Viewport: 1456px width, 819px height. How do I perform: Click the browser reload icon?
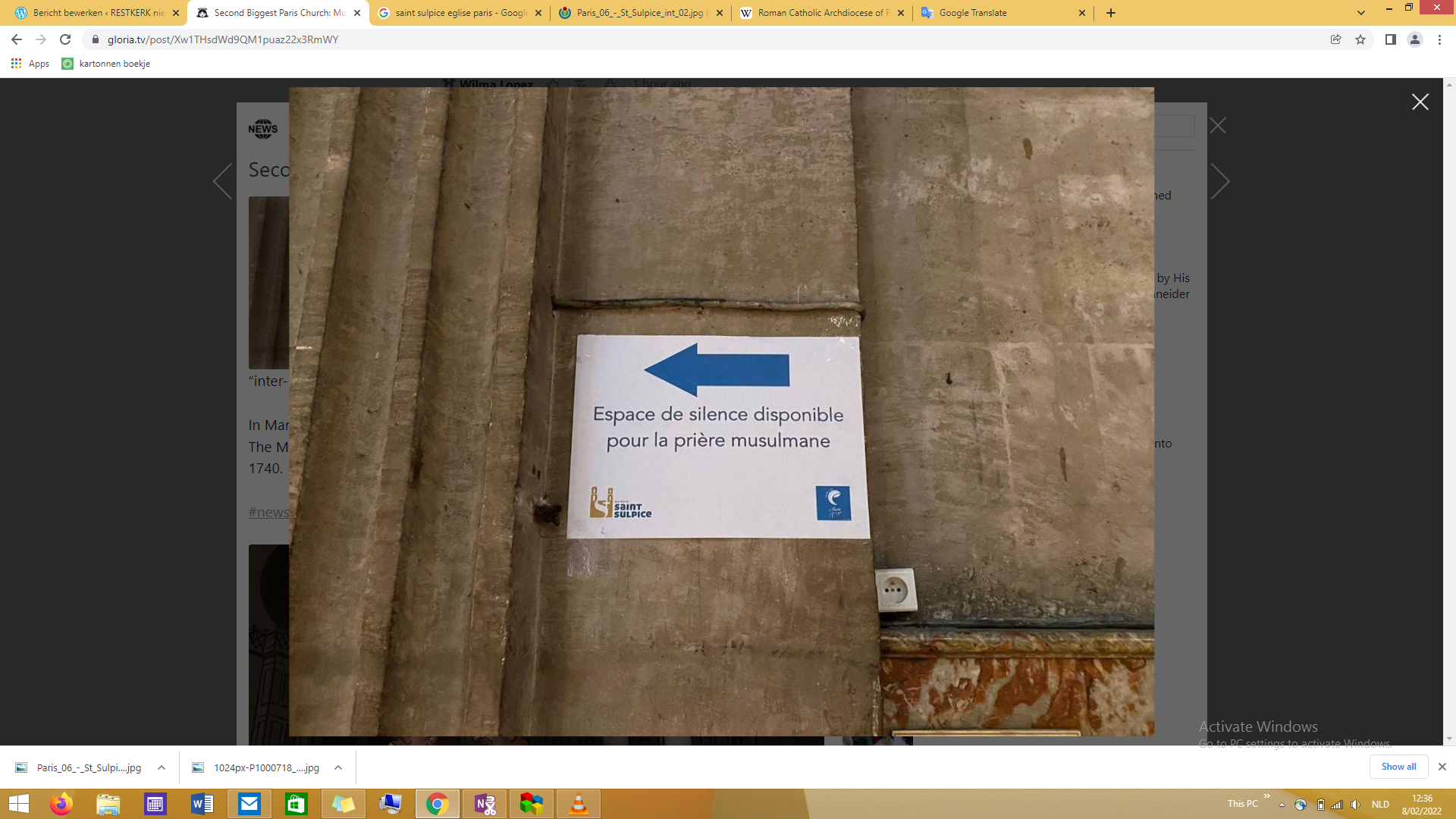click(x=65, y=39)
